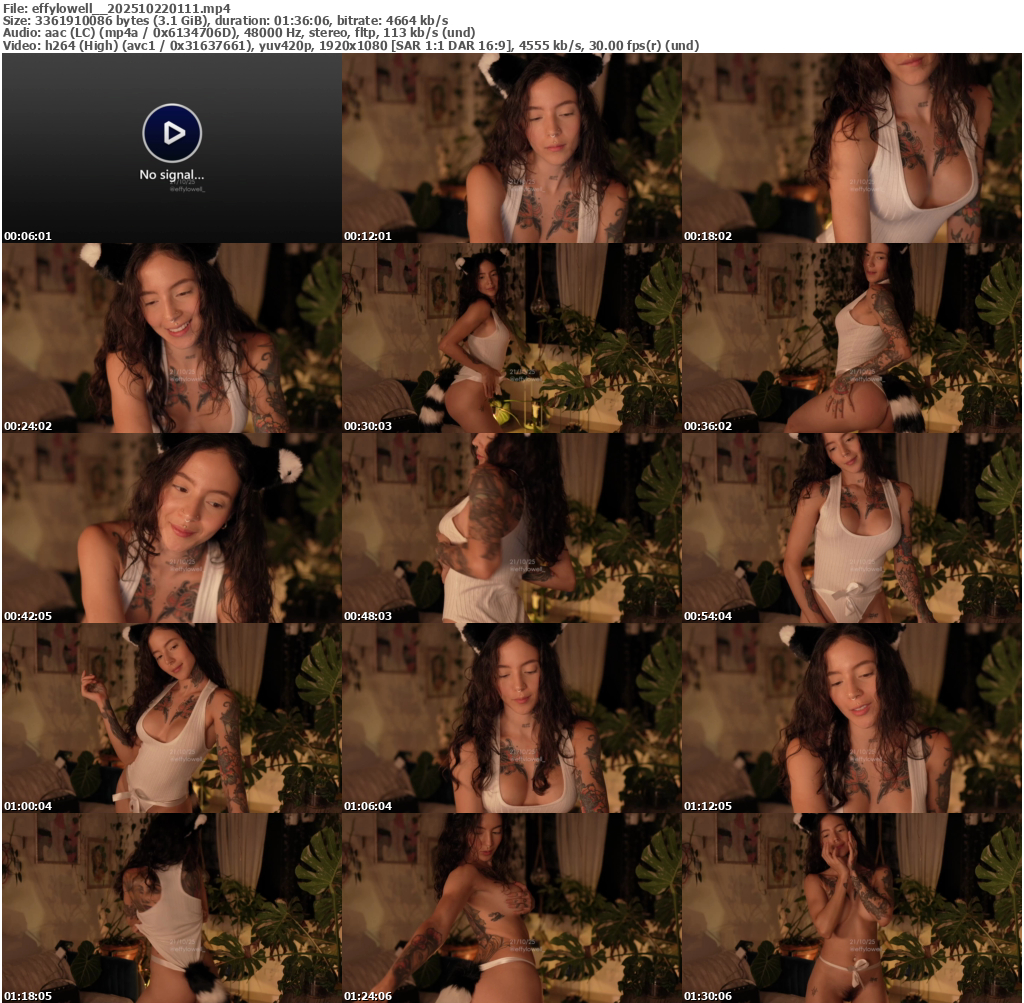Screen dimensions: 1024x1003
Task: Click the Size and duration info line
Action: coord(225,20)
